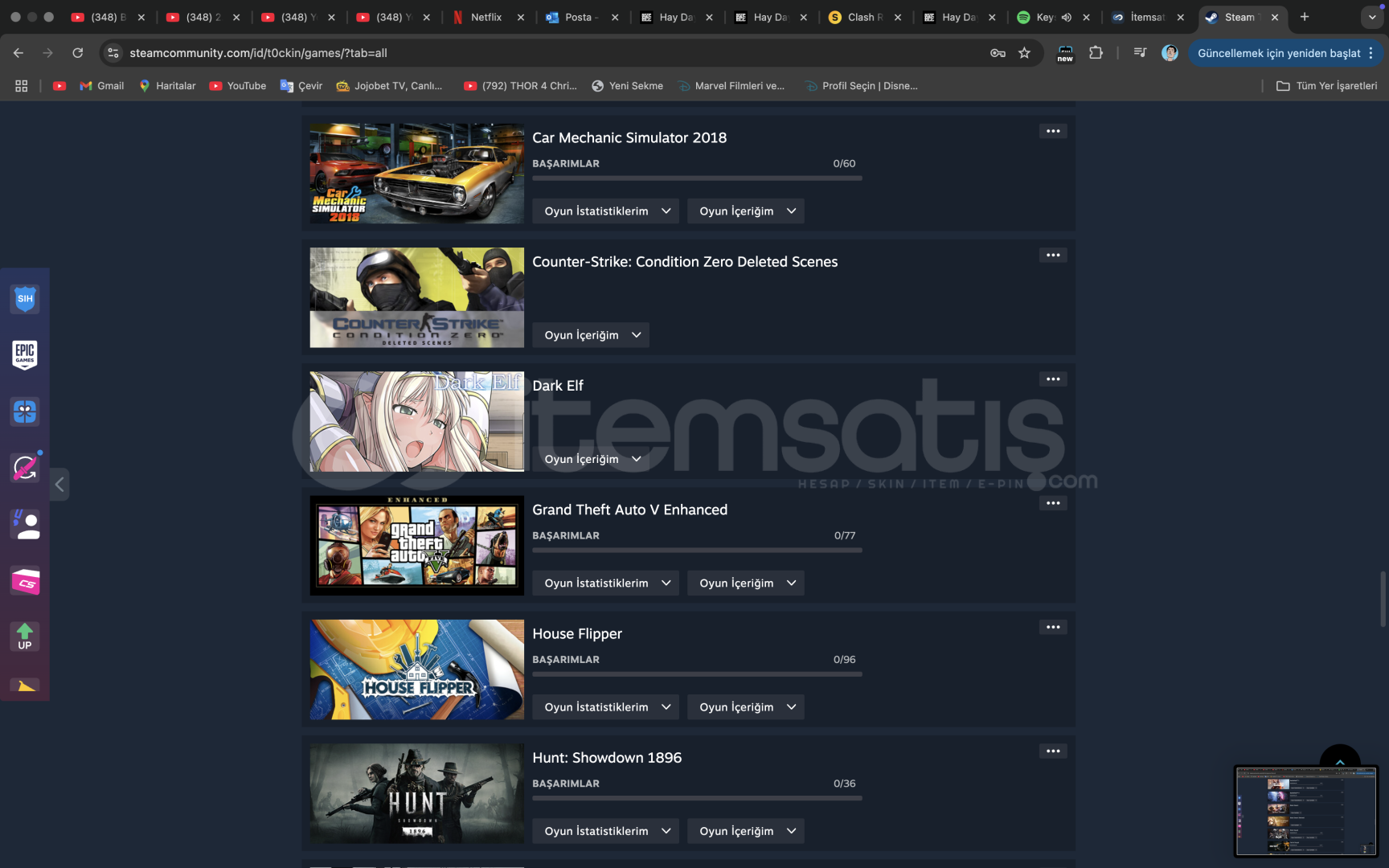The width and height of the screenshot is (1389, 868).
Task: Open the media control playlist icon
Action: 1140,53
